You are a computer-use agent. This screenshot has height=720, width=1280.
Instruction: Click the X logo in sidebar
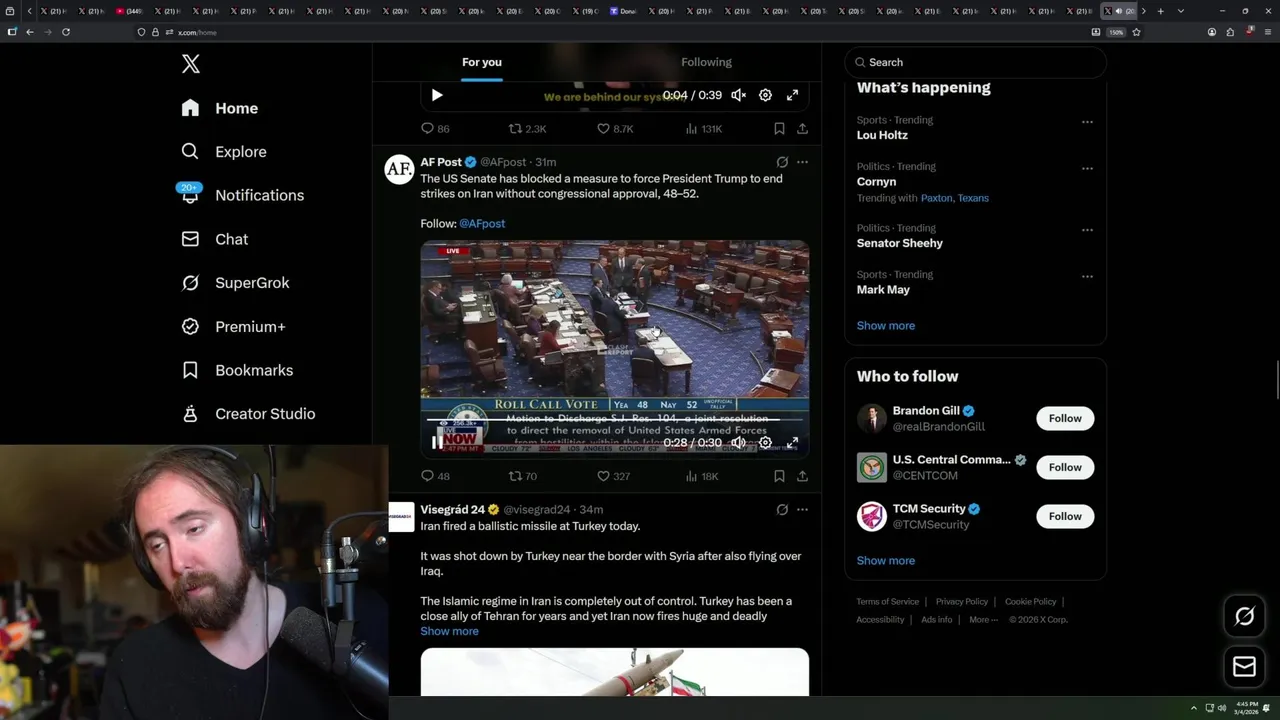(191, 64)
